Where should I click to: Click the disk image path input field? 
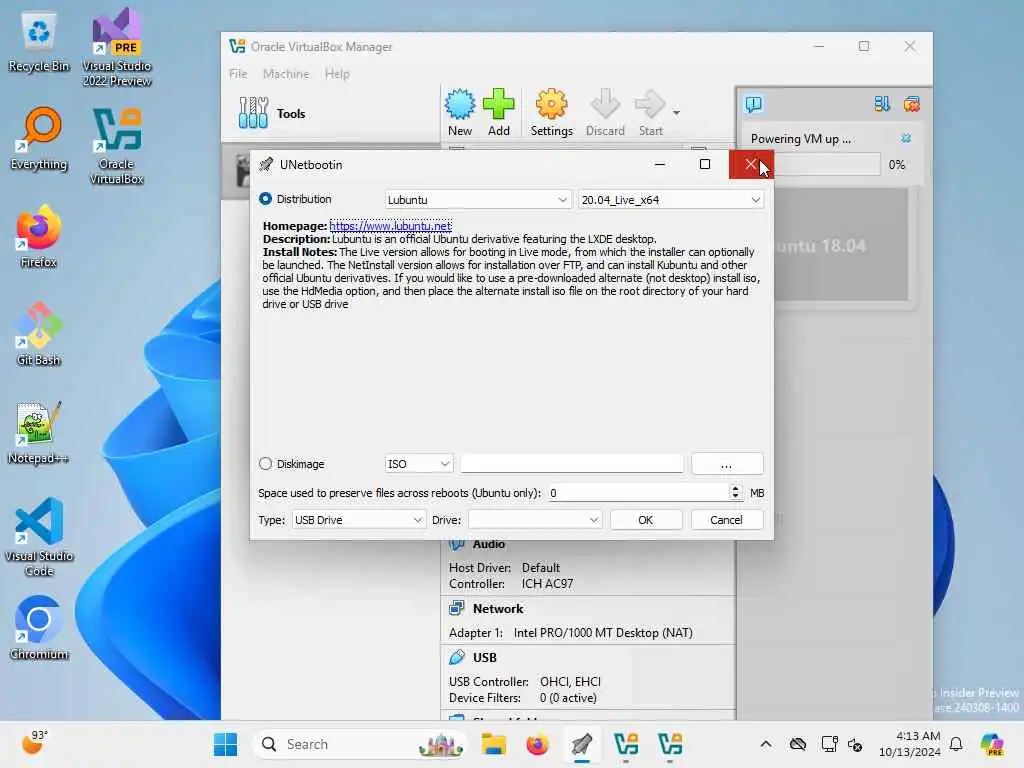571,464
